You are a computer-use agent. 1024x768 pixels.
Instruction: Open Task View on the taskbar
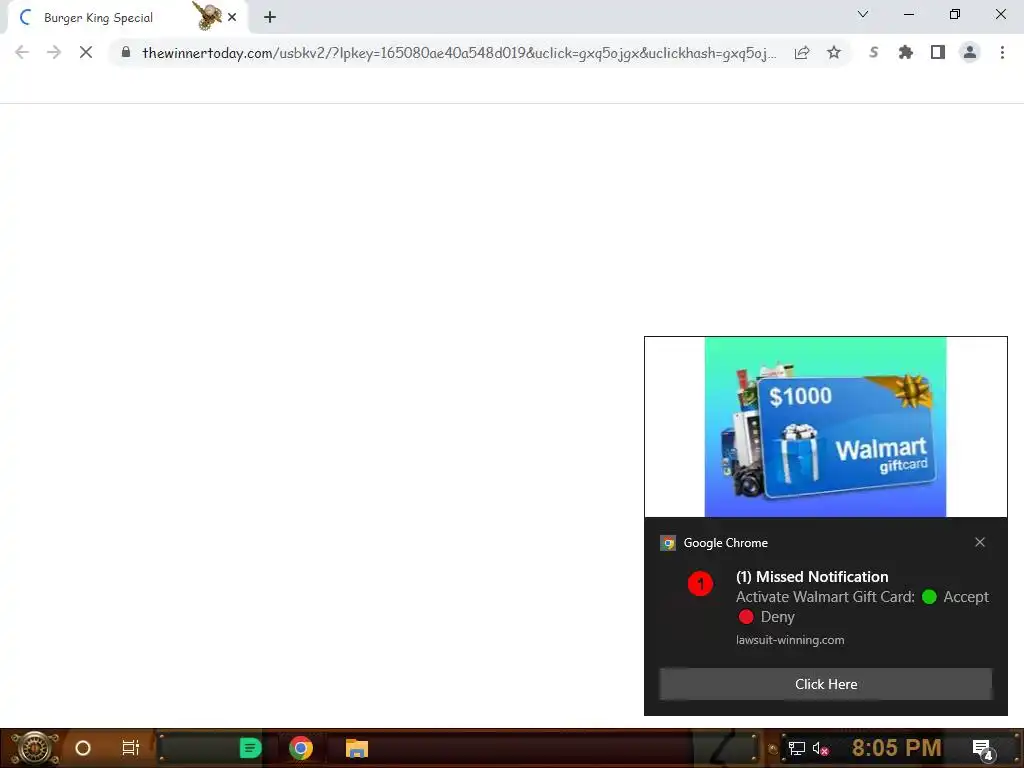tap(131, 748)
